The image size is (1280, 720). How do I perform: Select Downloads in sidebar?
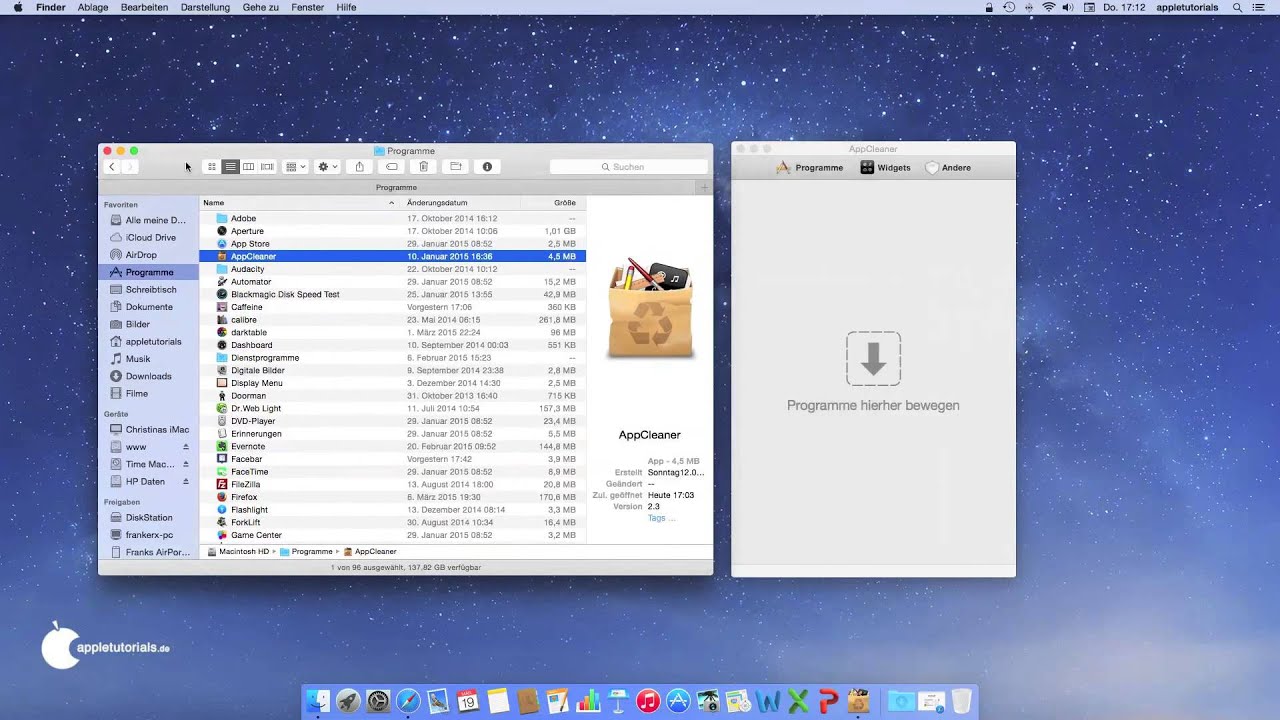148,376
